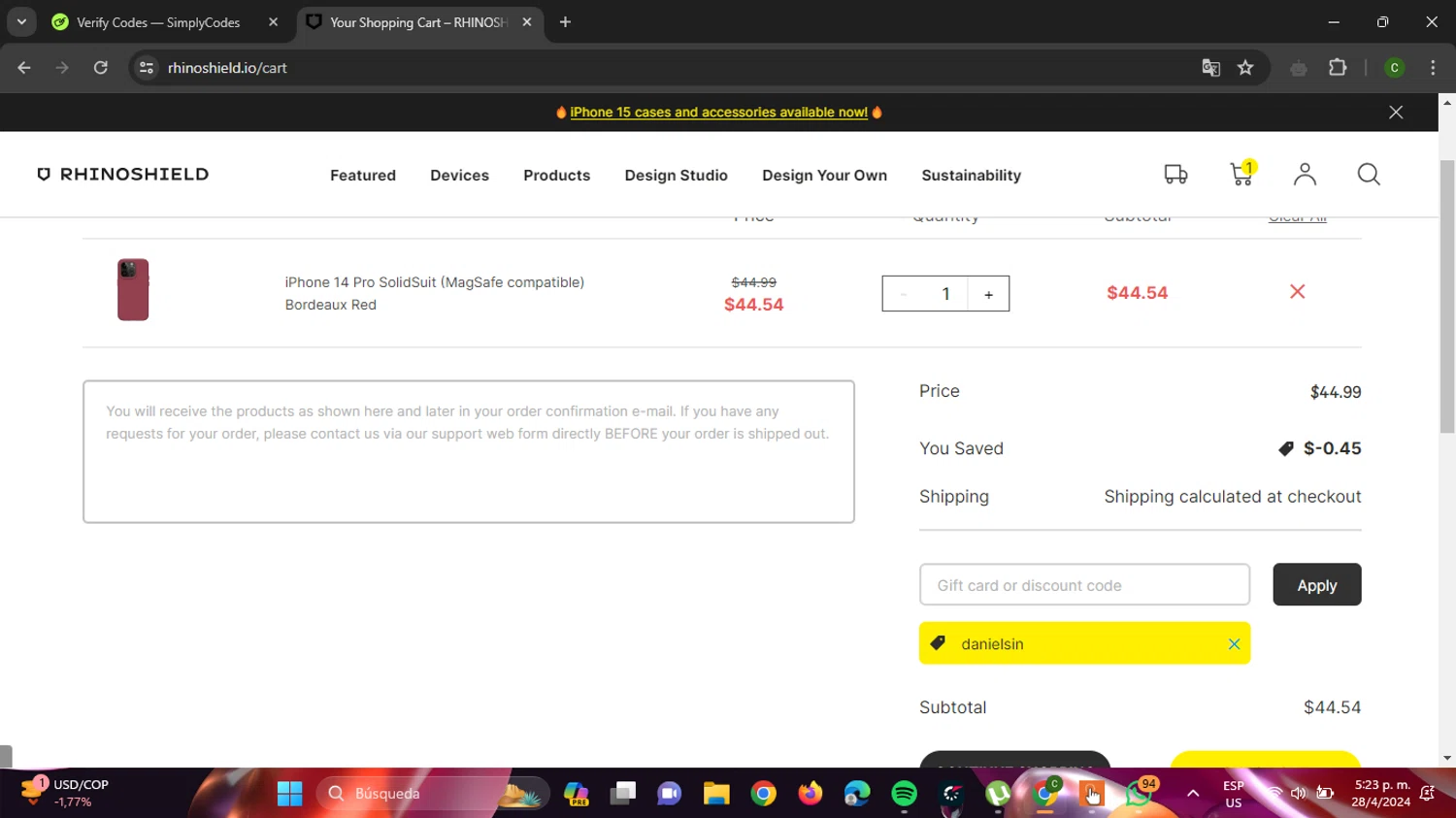Image resolution: width=1456 pixels, height=818 pixels.
Task: Open the translate page icon
Action: (x=1210, y=68)
